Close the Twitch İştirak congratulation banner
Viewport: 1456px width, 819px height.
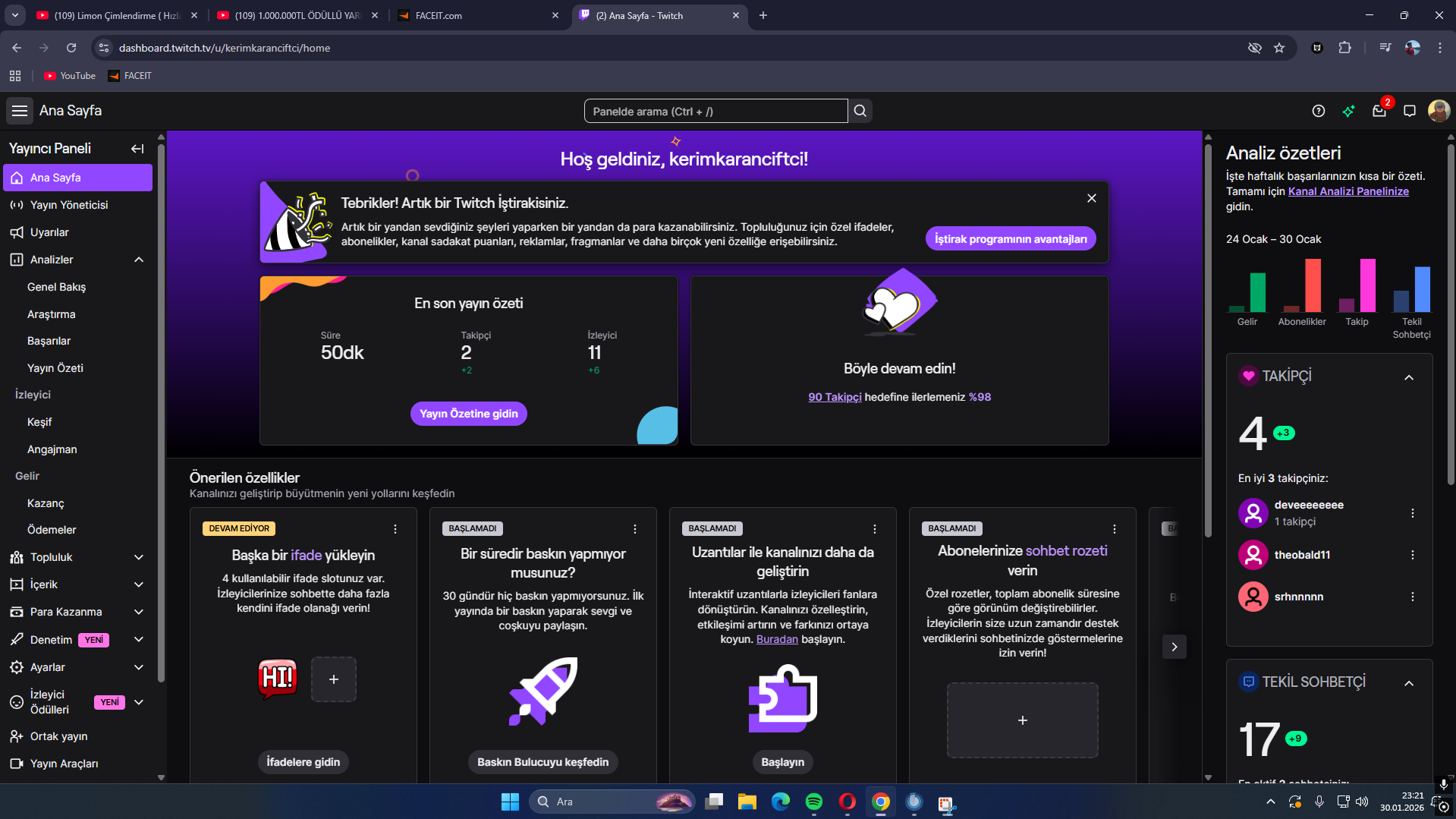coord(1092,198)
